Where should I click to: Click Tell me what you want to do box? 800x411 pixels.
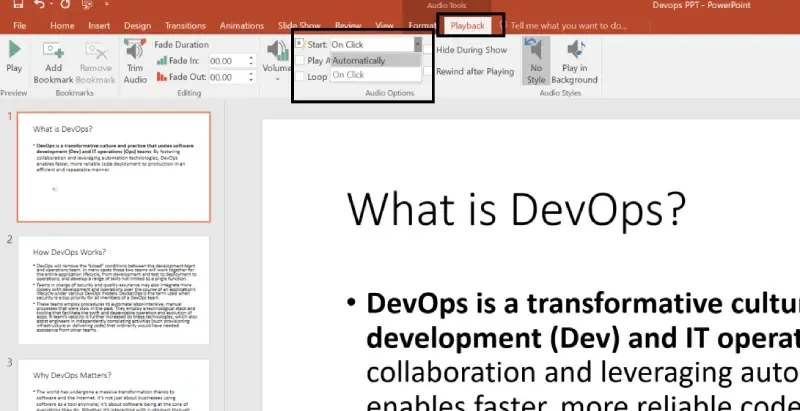568,25
